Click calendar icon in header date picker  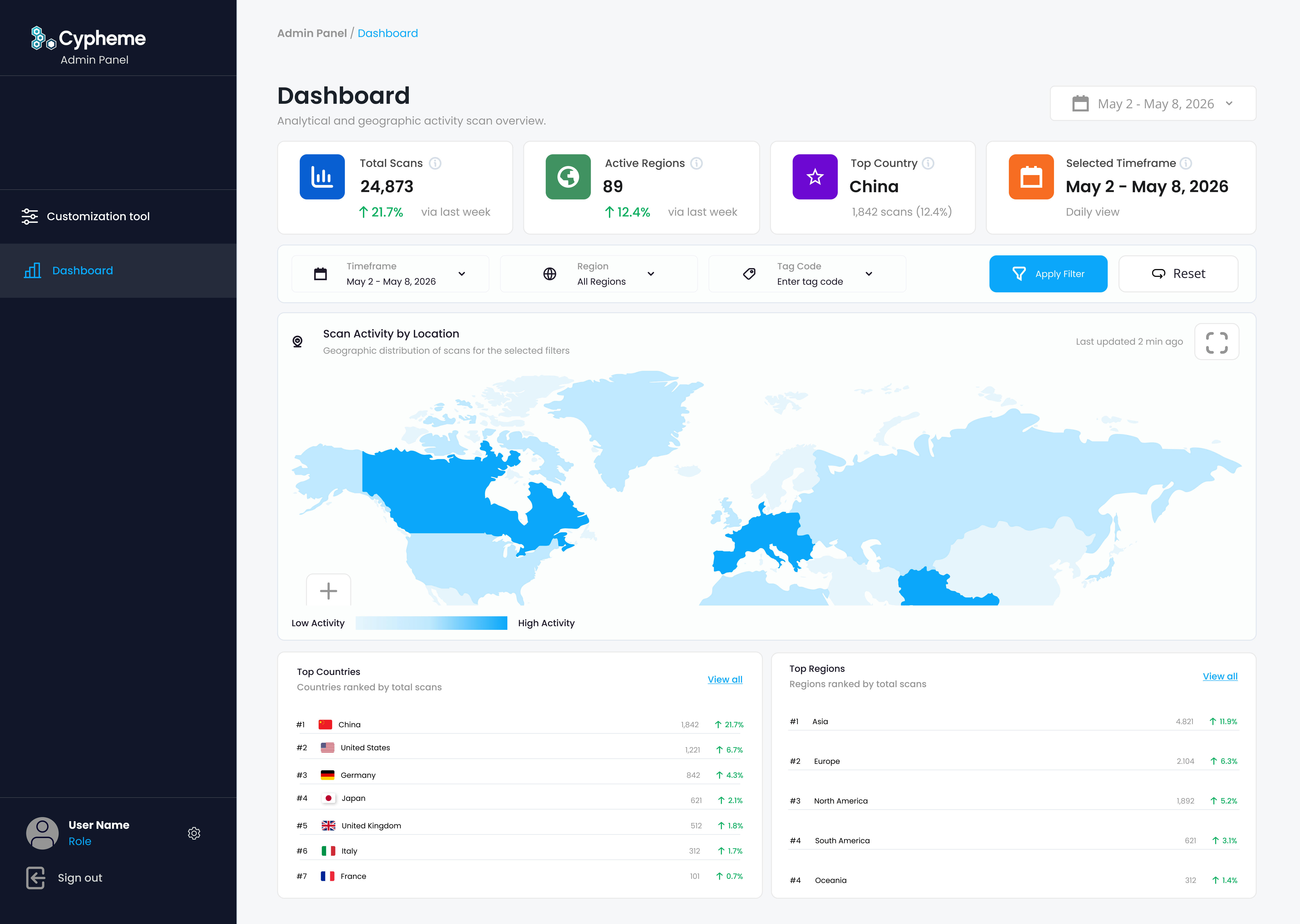[x=1080, y=104]
